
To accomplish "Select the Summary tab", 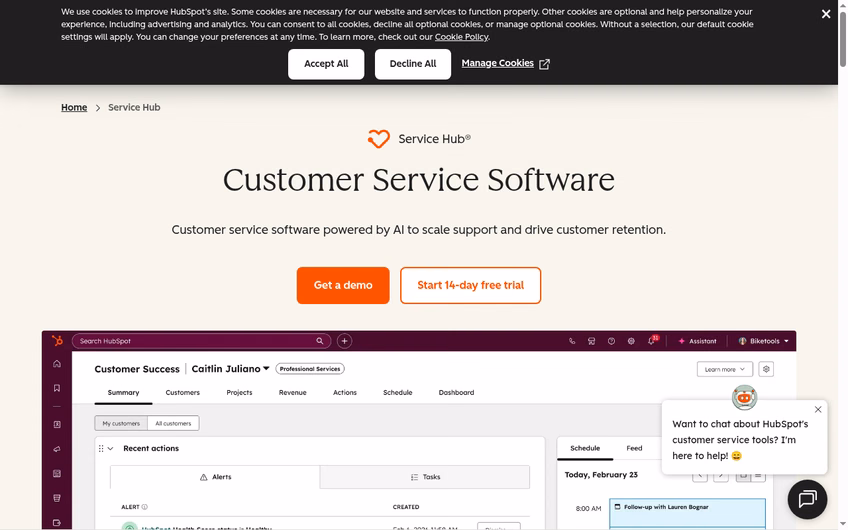I will pyautogui.click(x=123, y=393).
